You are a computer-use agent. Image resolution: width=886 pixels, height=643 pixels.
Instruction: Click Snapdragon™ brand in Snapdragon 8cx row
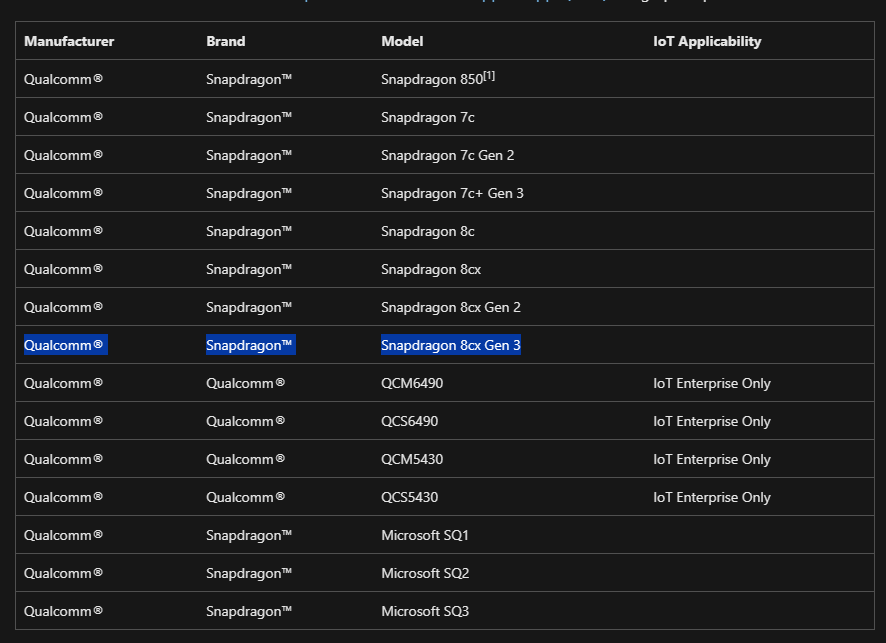pos(249,269)
